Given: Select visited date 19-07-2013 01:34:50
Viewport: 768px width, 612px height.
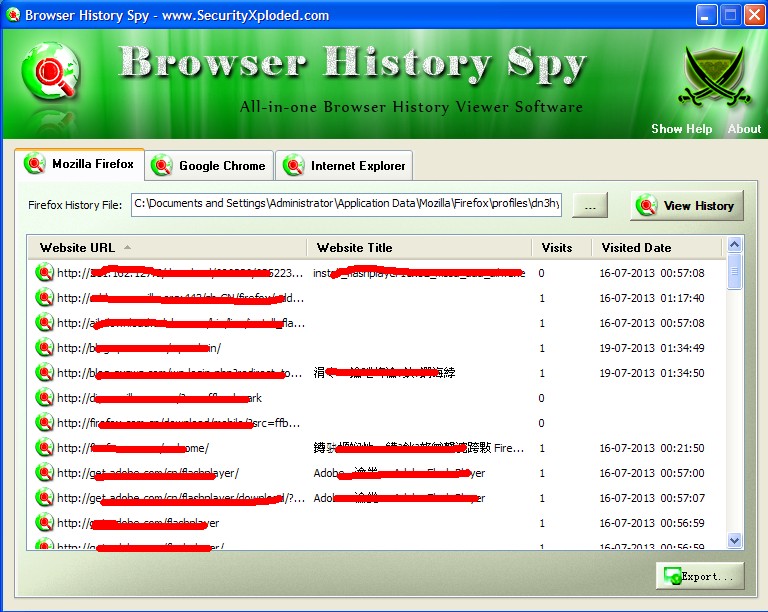Looking at the screenshot, I should [x=652, y=373].
